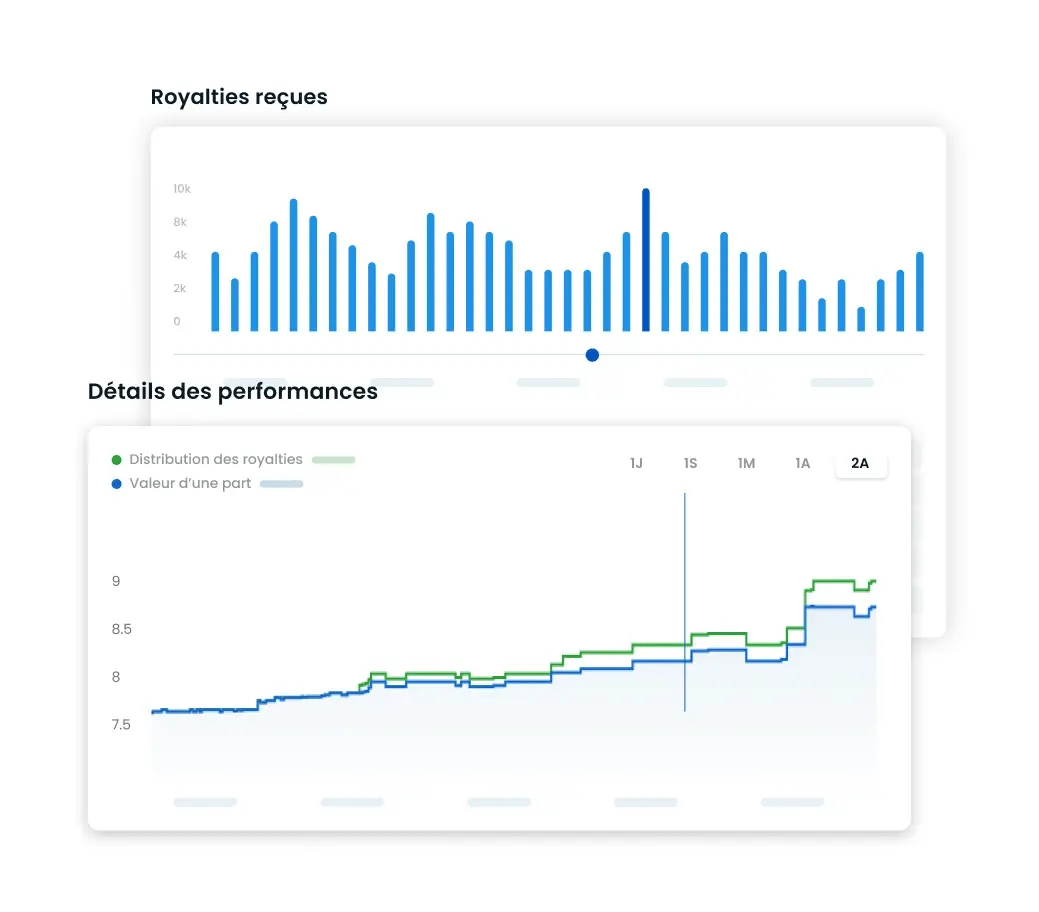Select the highlighted dark blue royalties bar
Screen dimensions: 1039x912
pos(646,260)
